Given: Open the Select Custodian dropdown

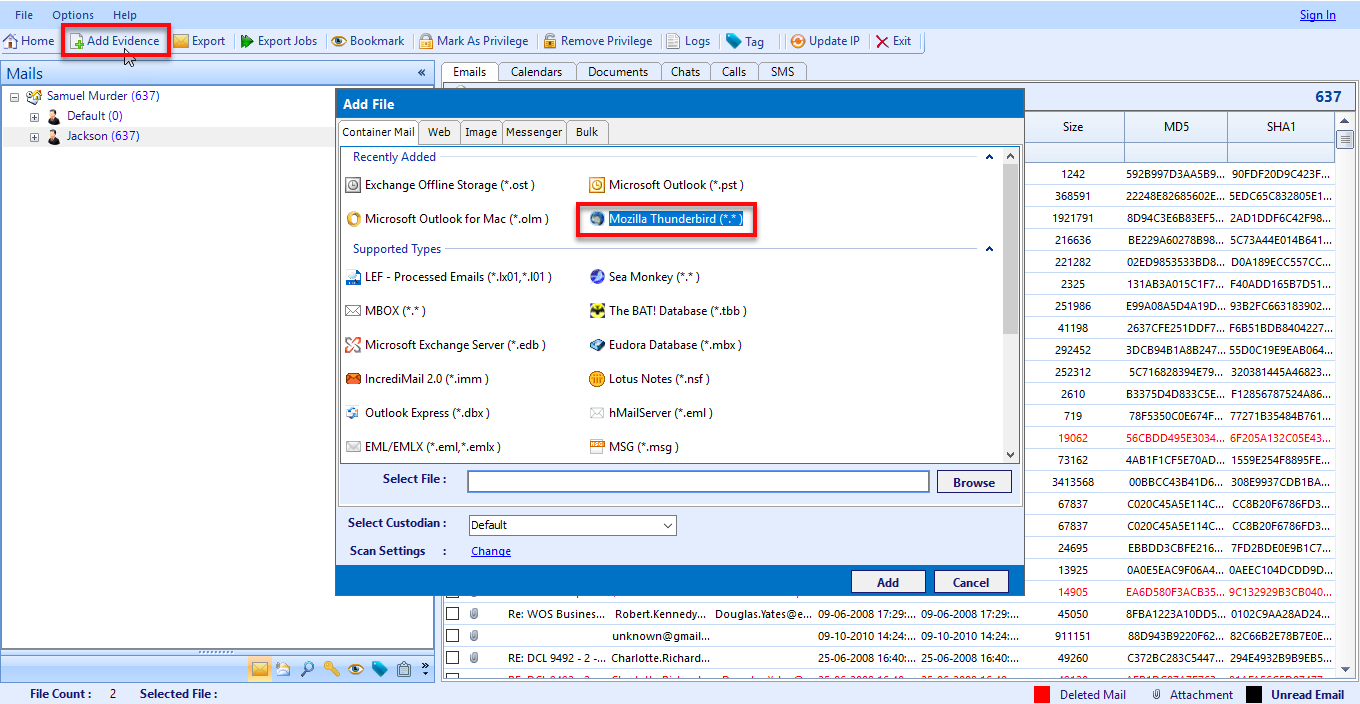Looking at the screenshot, I should [x=573, y=525].
